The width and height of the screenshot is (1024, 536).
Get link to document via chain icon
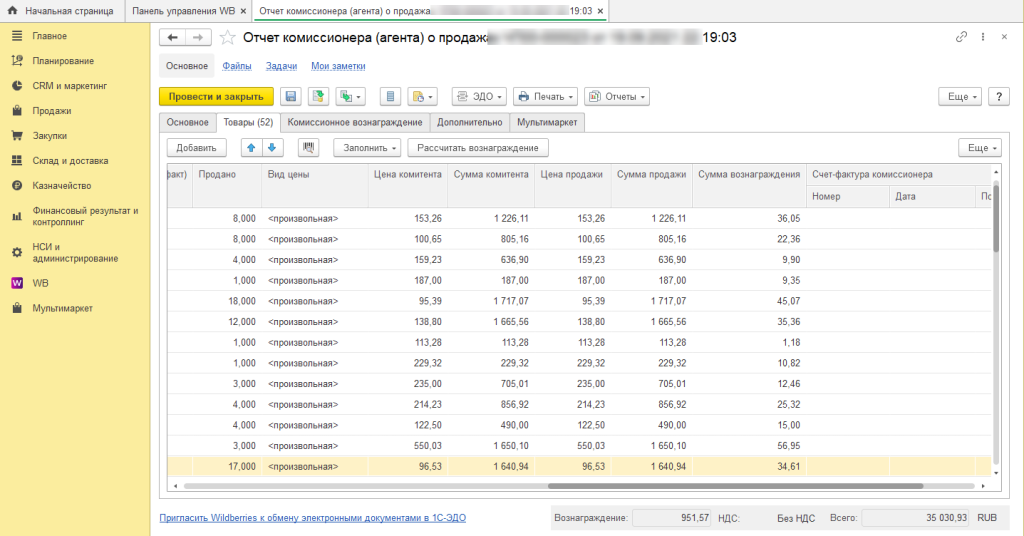[961, 37]
